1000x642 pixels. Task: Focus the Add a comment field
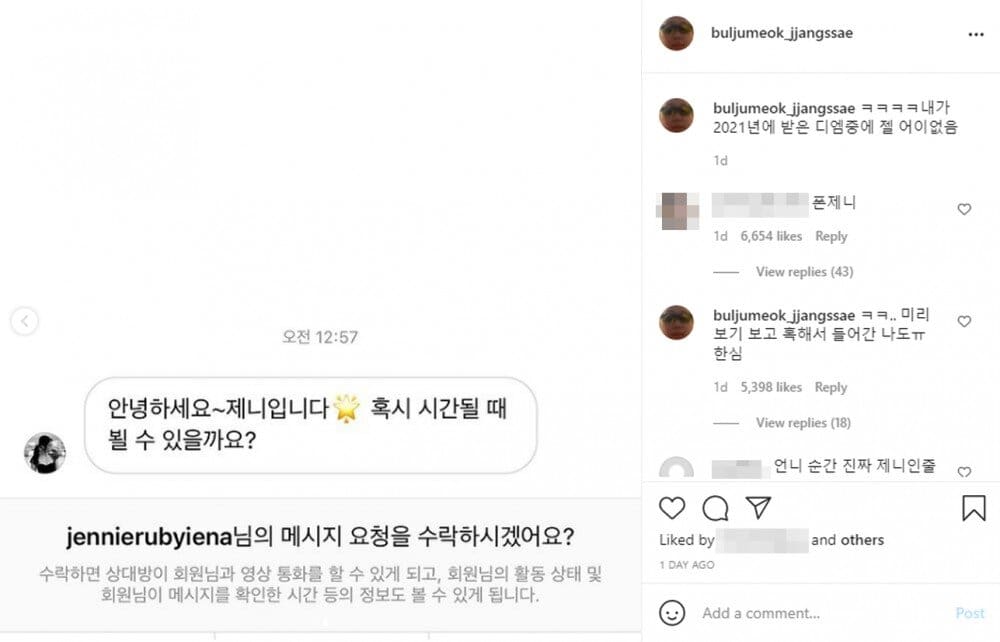pyautogui.click(x=820, y=613)
